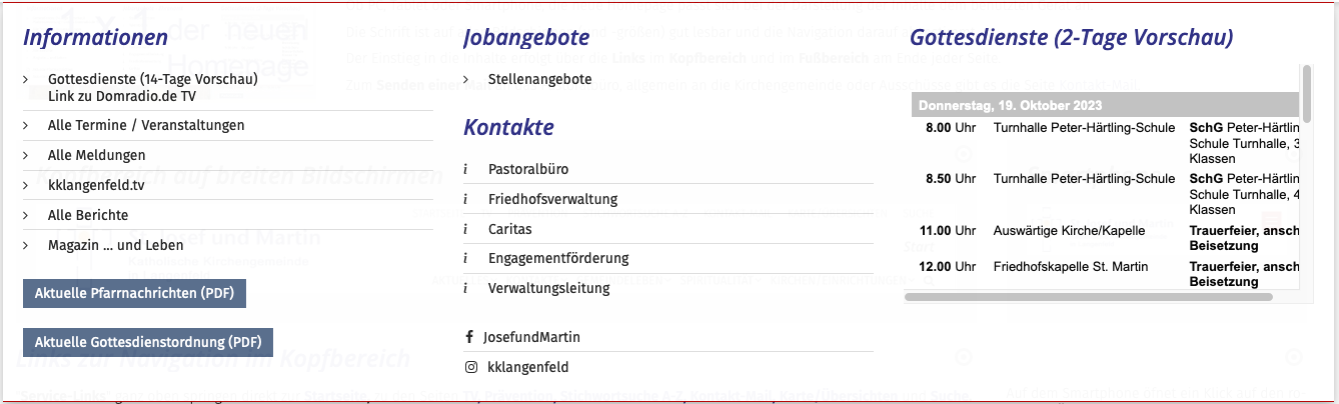This screenshot has width=1339, height=404.
Task: Download Aktuelle Pfarrnachrichten (PDF)
Action: click(134, 294)
